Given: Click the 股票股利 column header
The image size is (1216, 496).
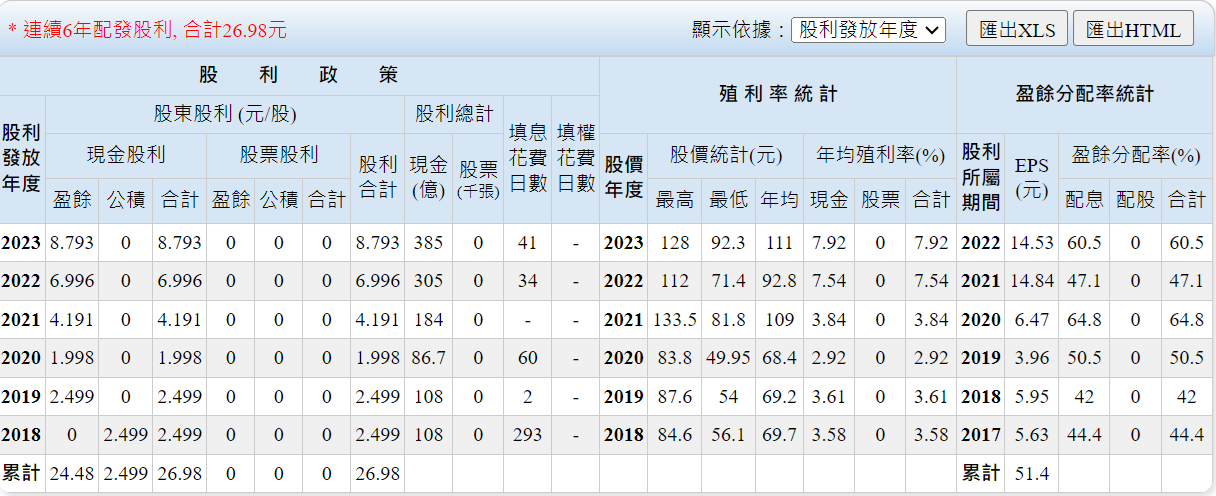Looking at the screenshot, I should coord(278,155).
